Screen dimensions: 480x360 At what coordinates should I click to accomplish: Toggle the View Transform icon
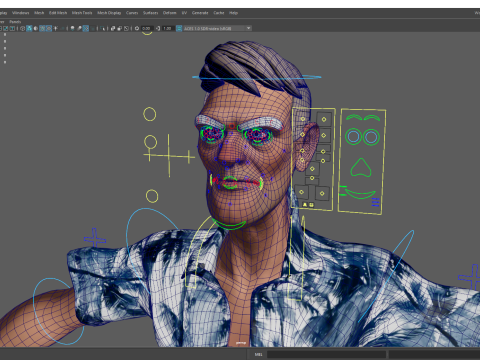[179, 28]
